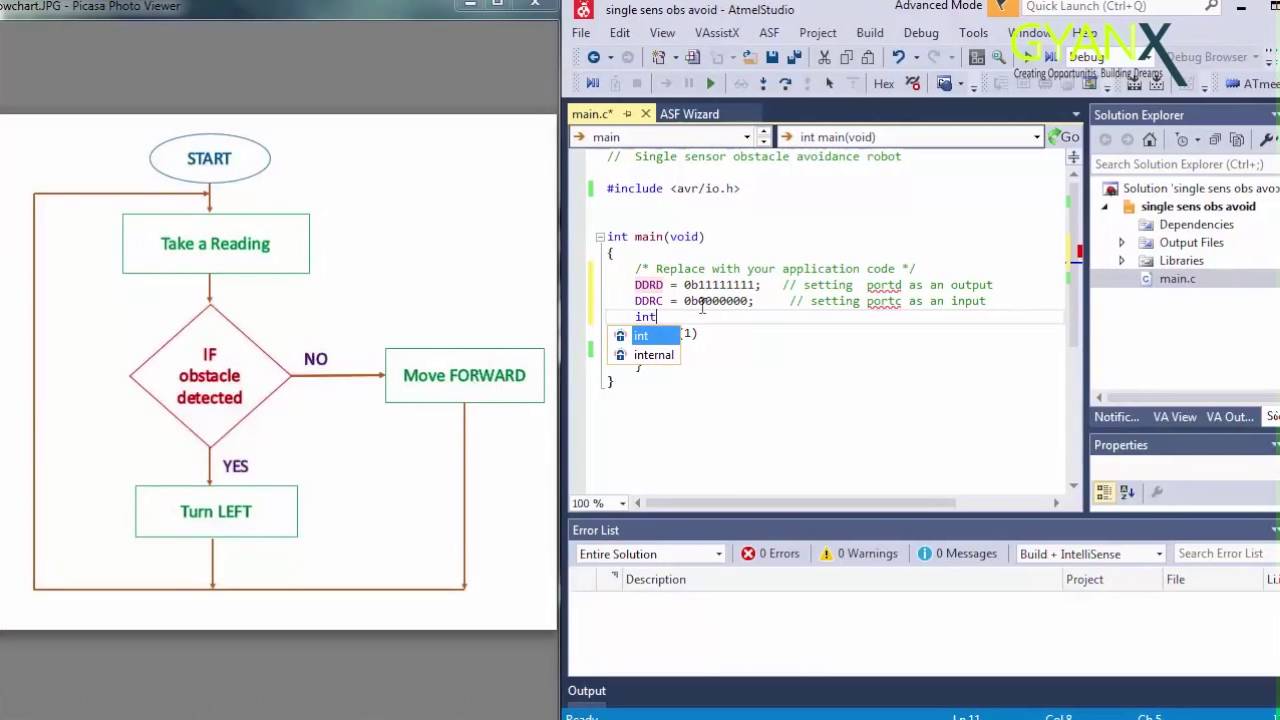Click the editor horizontal scrollbar
This screenshot has width=1280, height=720.
click(x=799, y=503)
